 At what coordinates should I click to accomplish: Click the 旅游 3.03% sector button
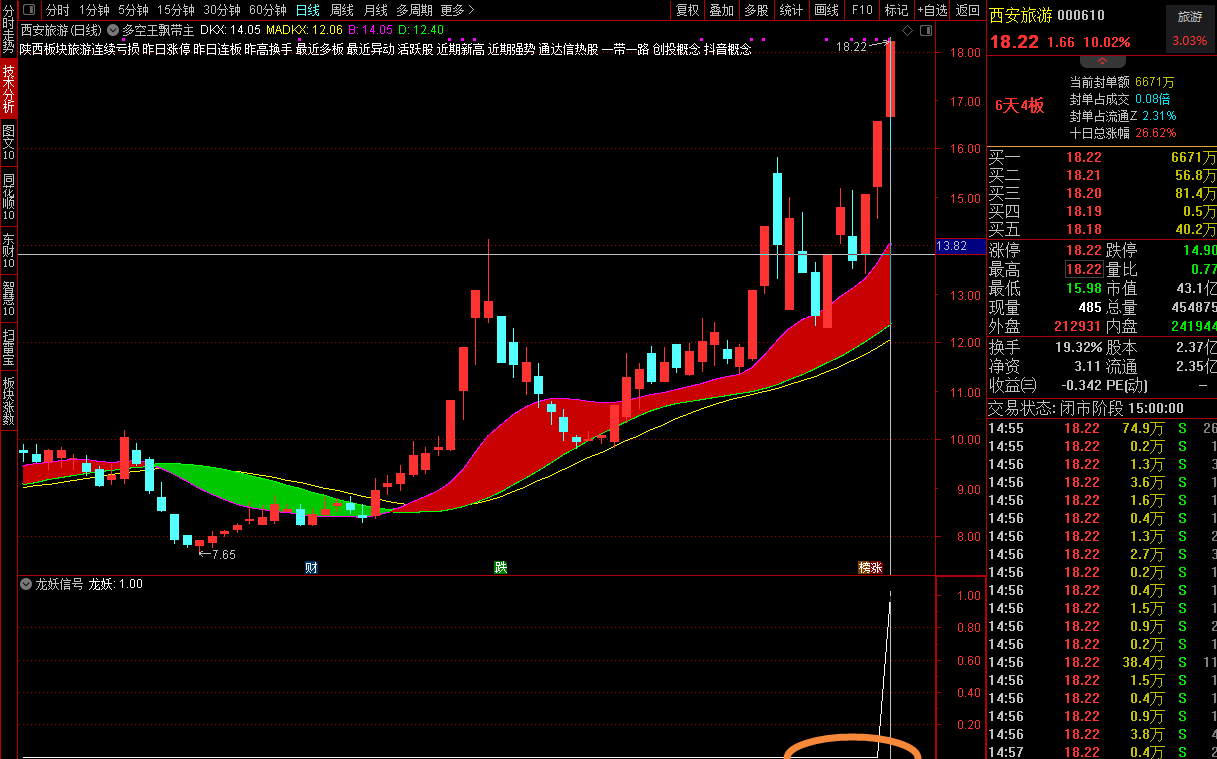(x=1190, y=29)
